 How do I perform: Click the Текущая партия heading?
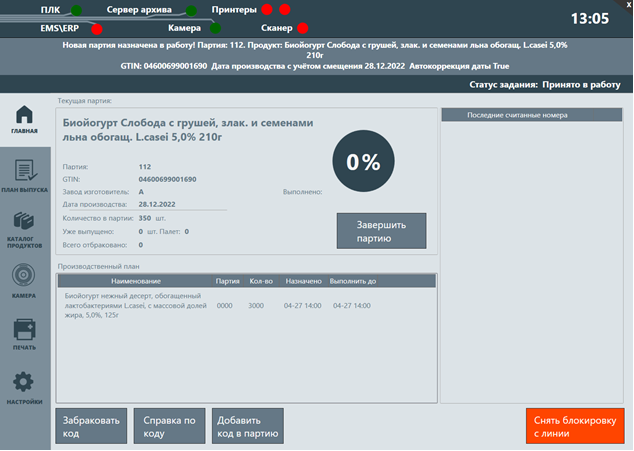click(x=85, y=101)
